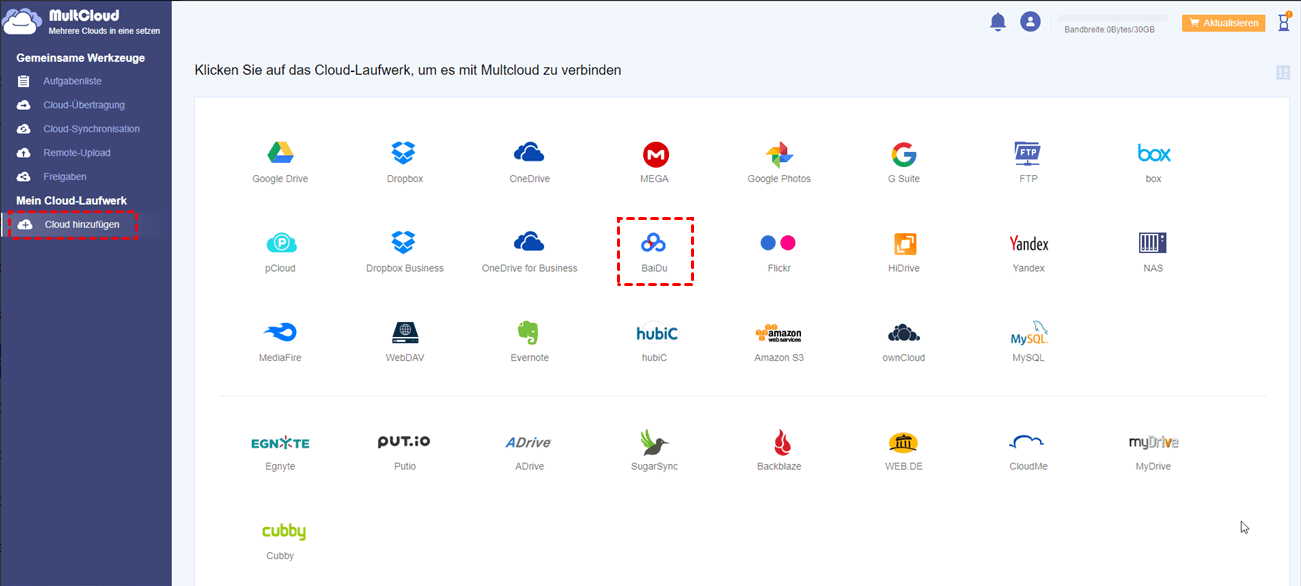This screenshot has height=586, width=1301.
Task: Add Yandex cloud drive
Action: pyautogui.click(x=1028, y=243)
